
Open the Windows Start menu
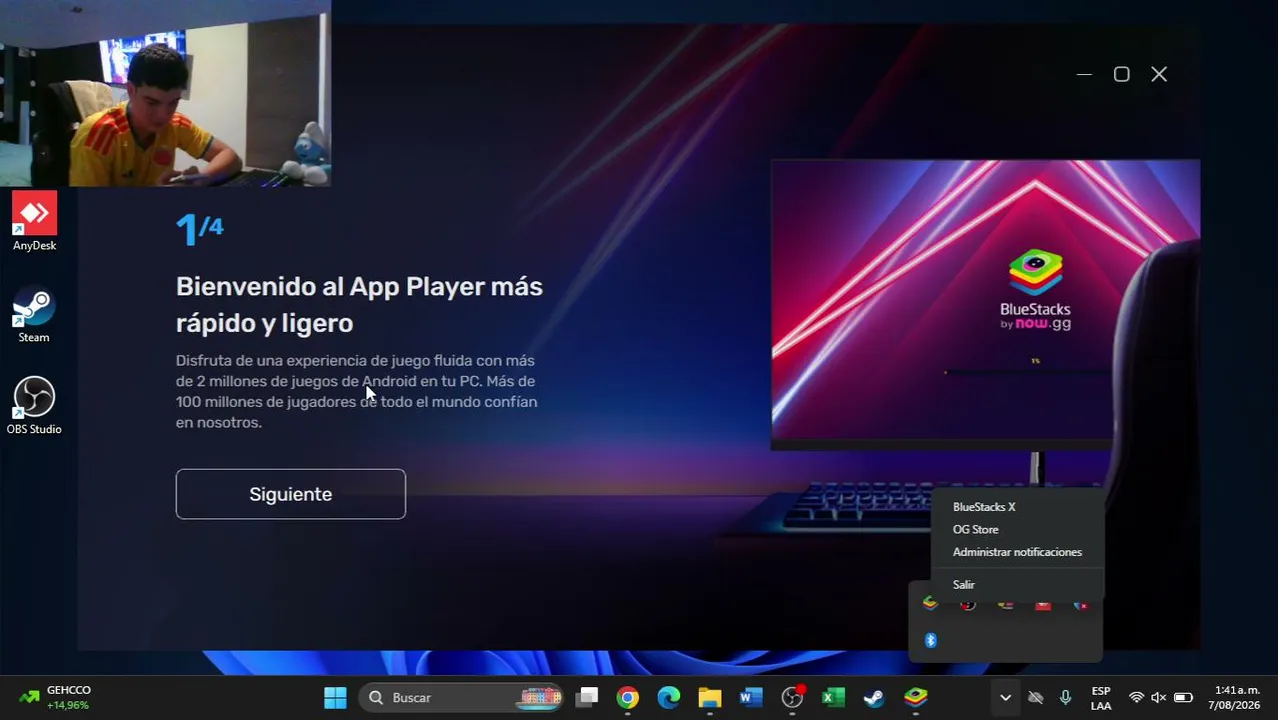click(335, 697)
